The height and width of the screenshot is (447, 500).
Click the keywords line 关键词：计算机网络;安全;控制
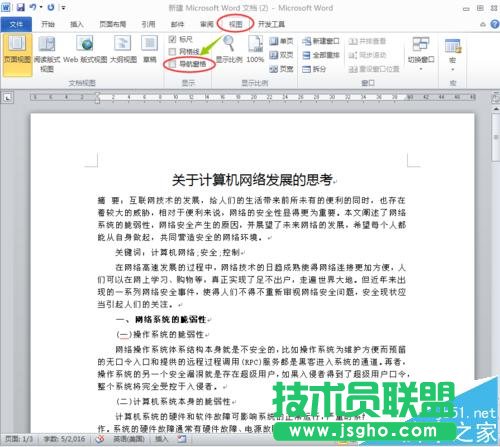coord(178,252)
